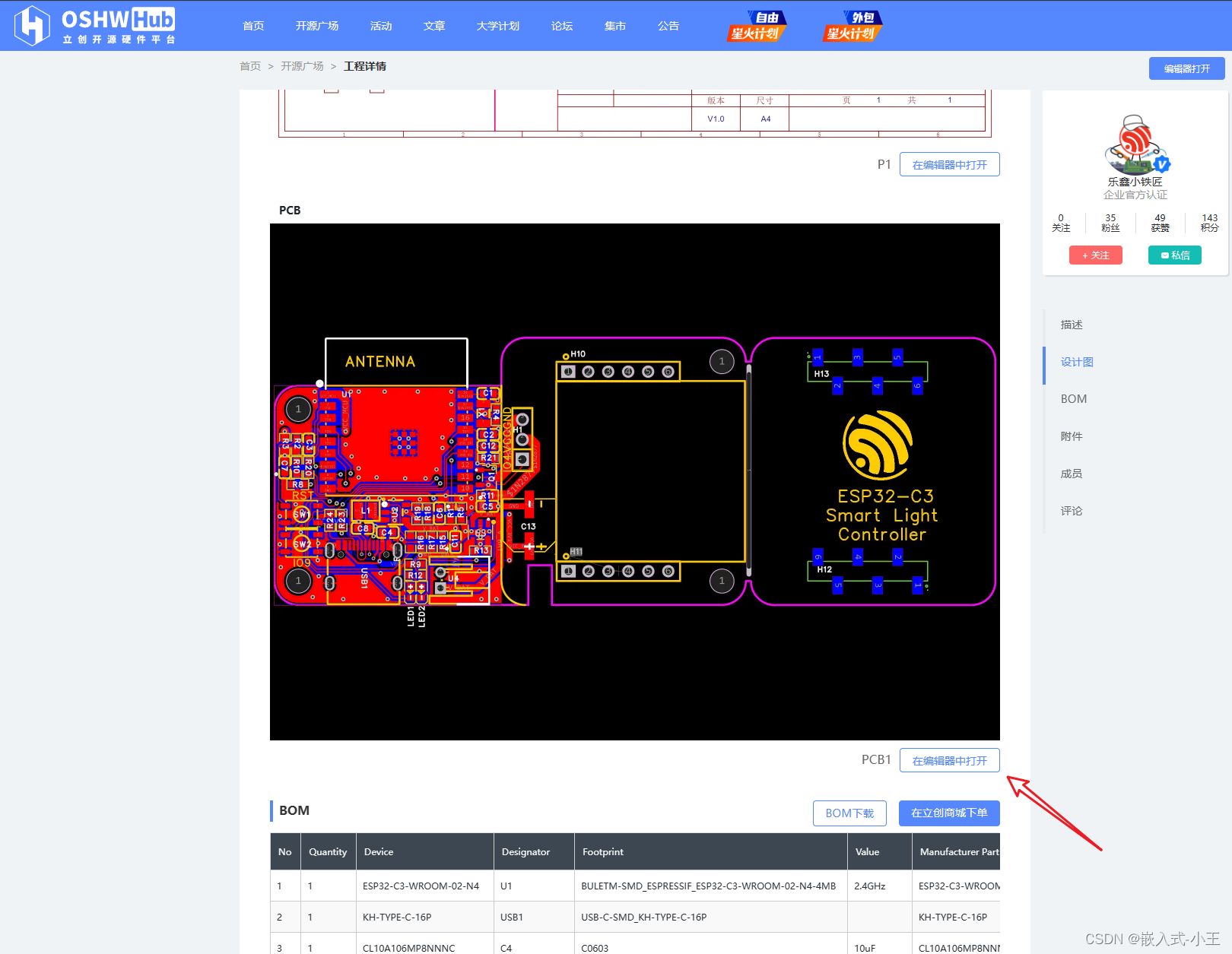The image size is (1232, 954).
Task: Open 开源广场 in the top navigation
Action: pyautogui.click(x=317, y=26)
